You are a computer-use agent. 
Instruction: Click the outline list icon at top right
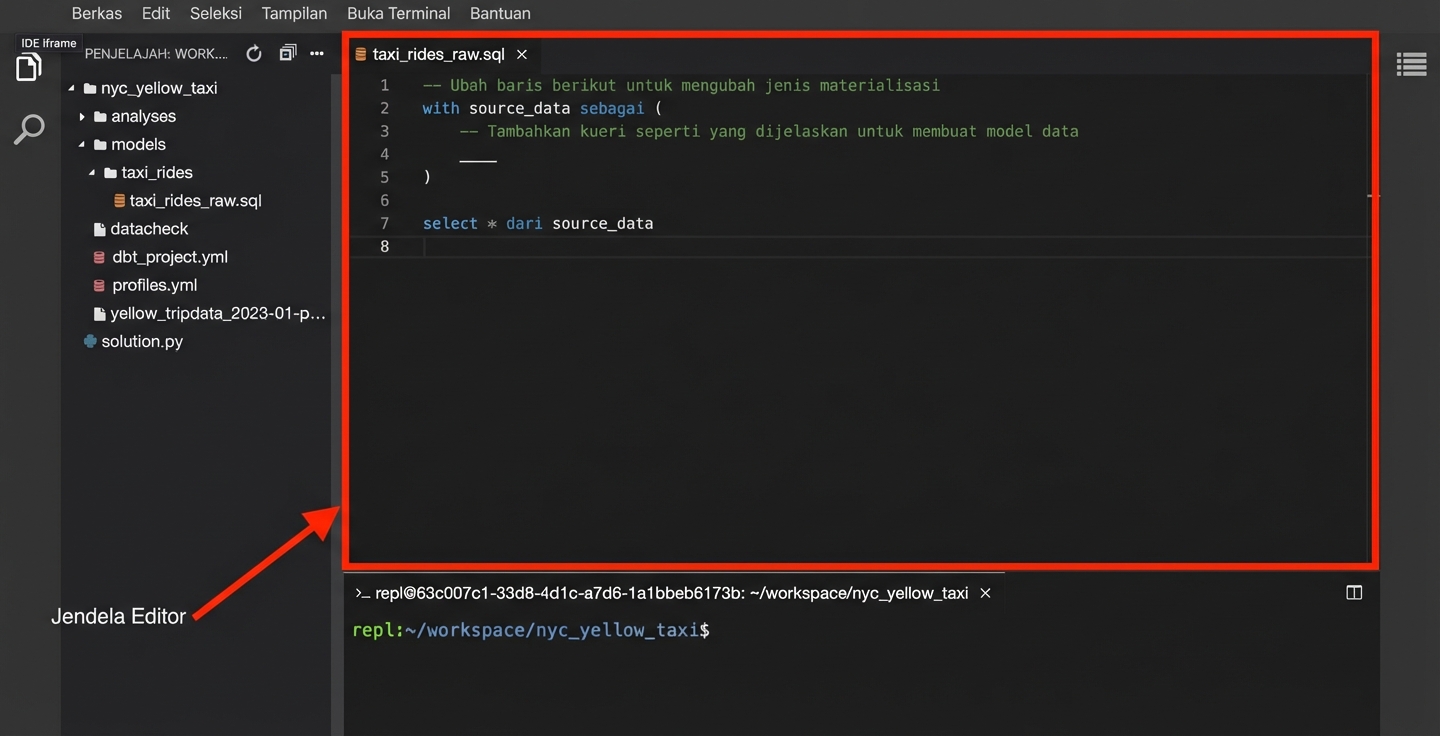[1411, 65]
